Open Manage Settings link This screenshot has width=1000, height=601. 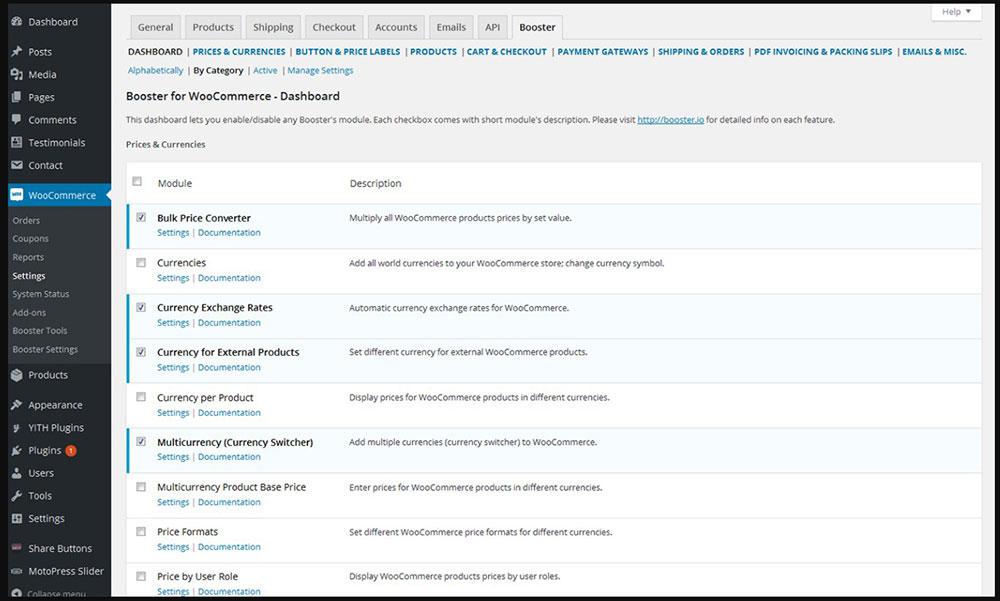click(320, 70)
